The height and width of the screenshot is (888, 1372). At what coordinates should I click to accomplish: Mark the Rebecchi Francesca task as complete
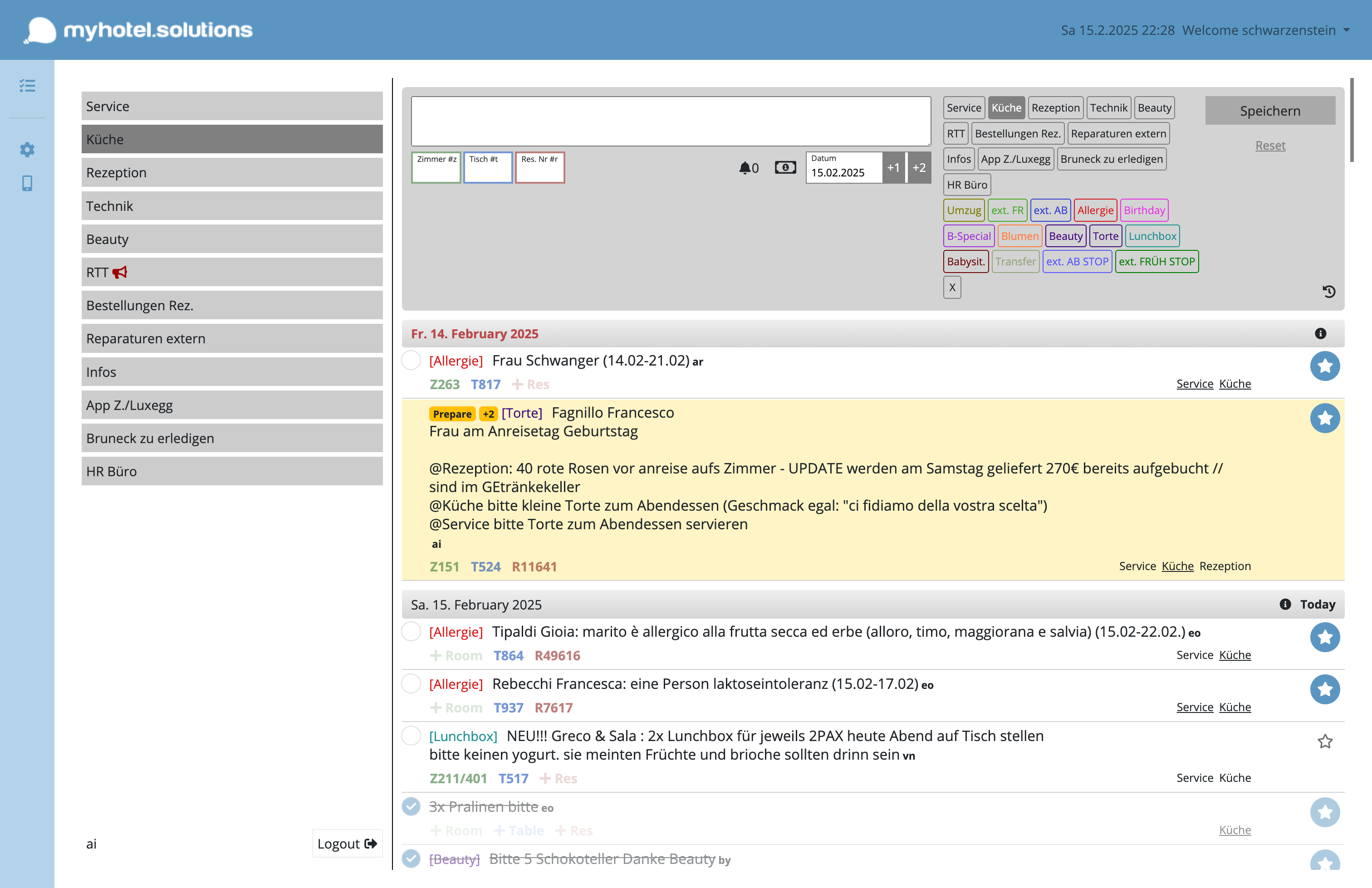point(411,684)
